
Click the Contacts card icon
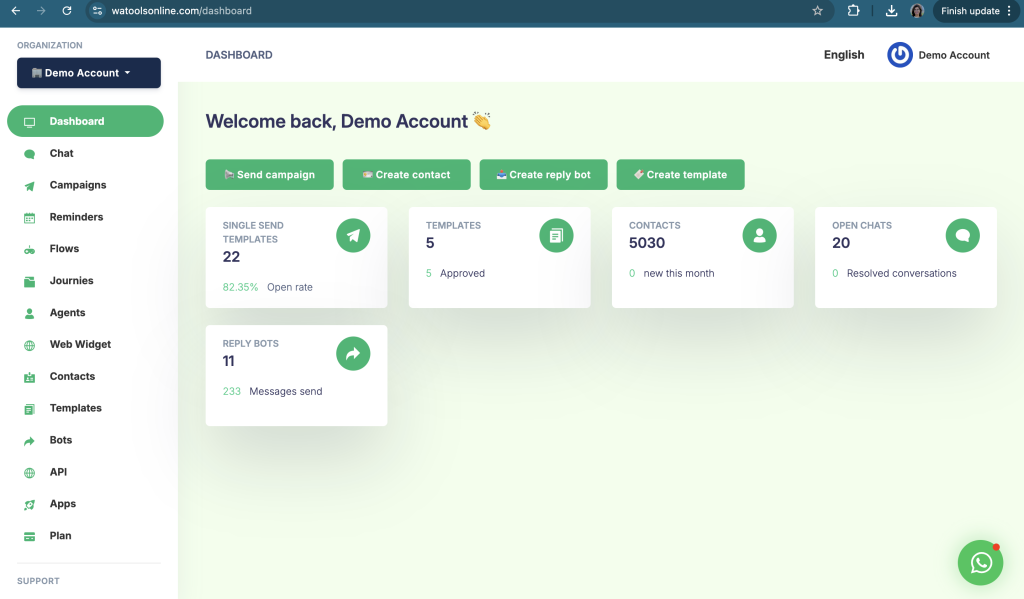pos(29,378)
